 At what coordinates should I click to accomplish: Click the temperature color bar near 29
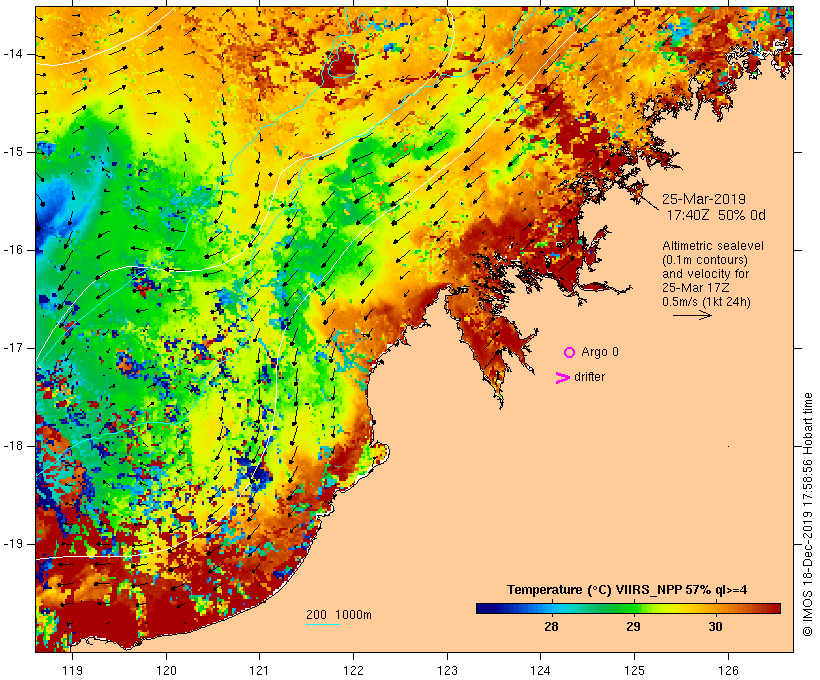click(633, 608)
